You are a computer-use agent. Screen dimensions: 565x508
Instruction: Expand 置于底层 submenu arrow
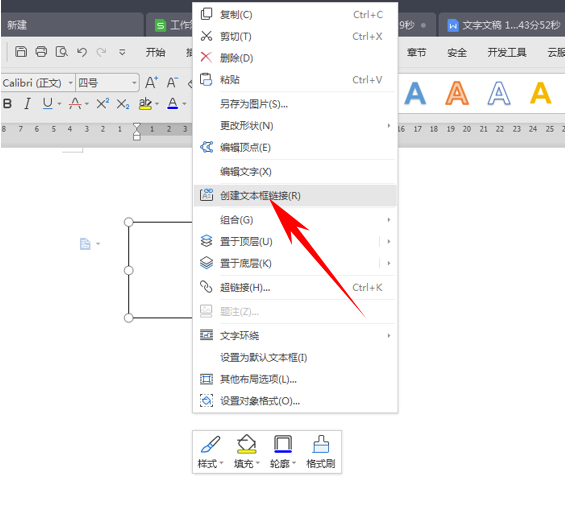pyautogui.click(x=388, y=263)
